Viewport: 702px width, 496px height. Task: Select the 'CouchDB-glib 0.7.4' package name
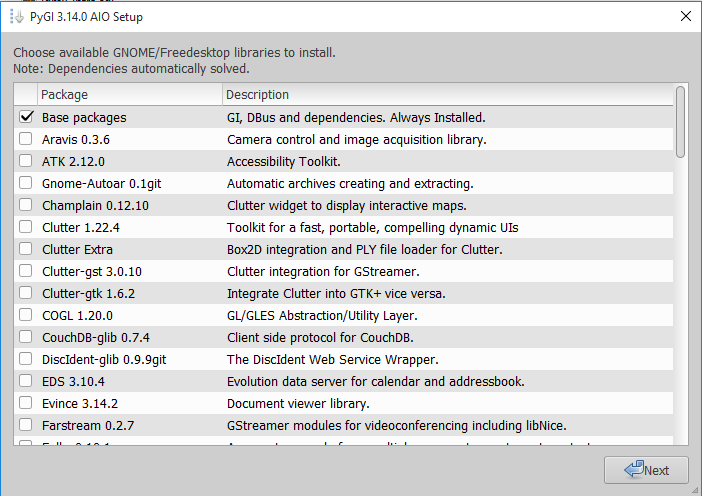tap(96, 338)
